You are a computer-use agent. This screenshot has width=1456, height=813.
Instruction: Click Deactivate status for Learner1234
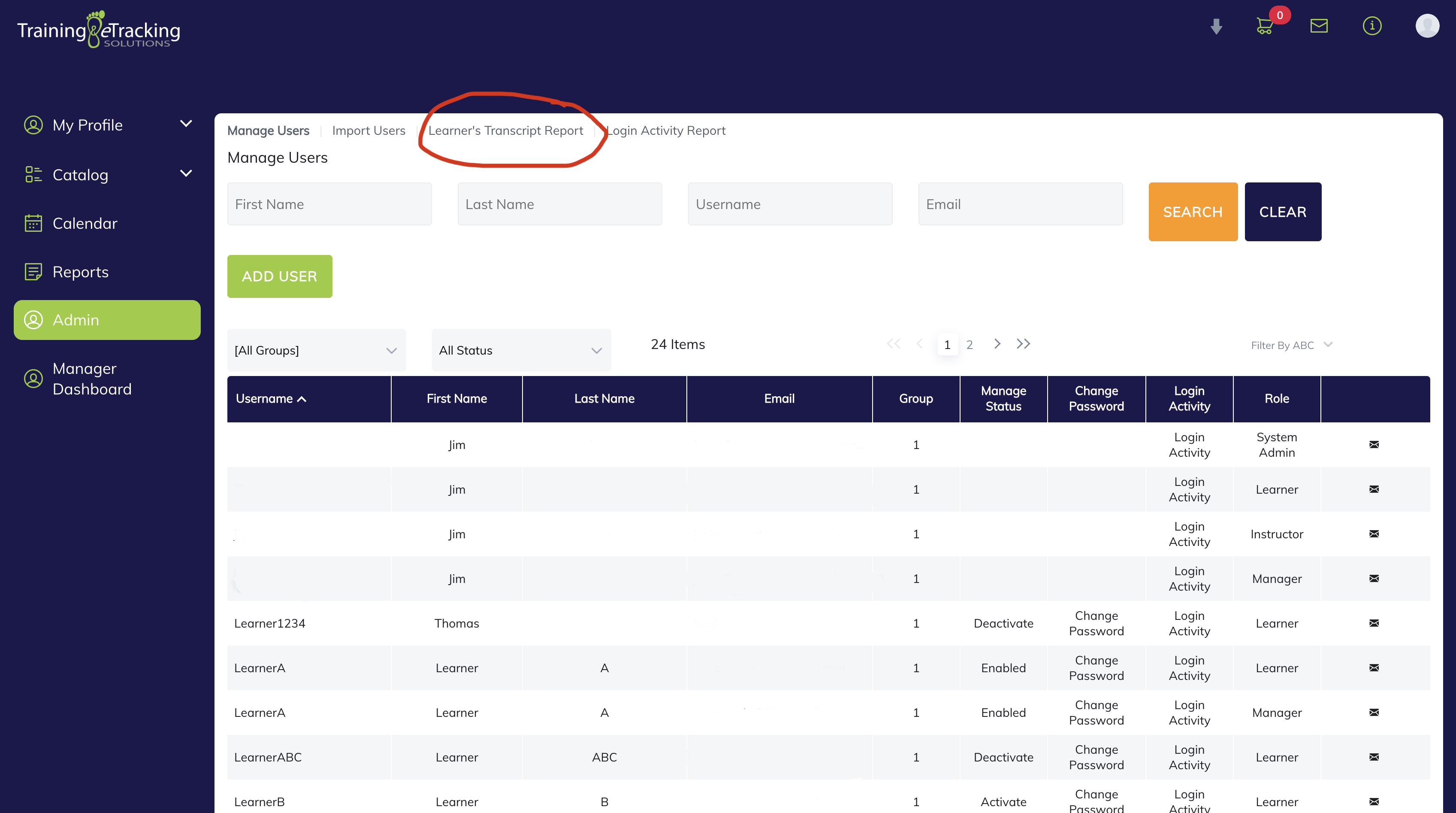pos(1003,623)
